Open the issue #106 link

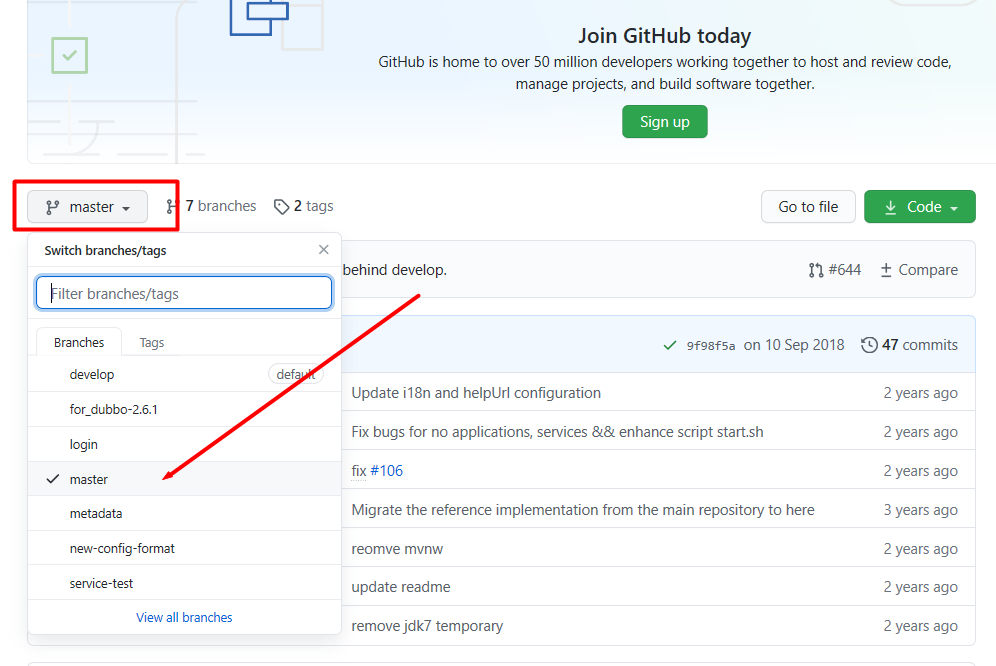(x=386, y=471)
